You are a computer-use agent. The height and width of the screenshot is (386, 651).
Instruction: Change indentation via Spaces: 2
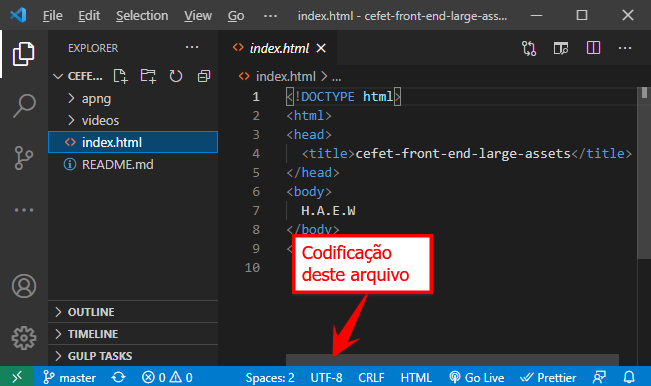(x=270, y=377)
